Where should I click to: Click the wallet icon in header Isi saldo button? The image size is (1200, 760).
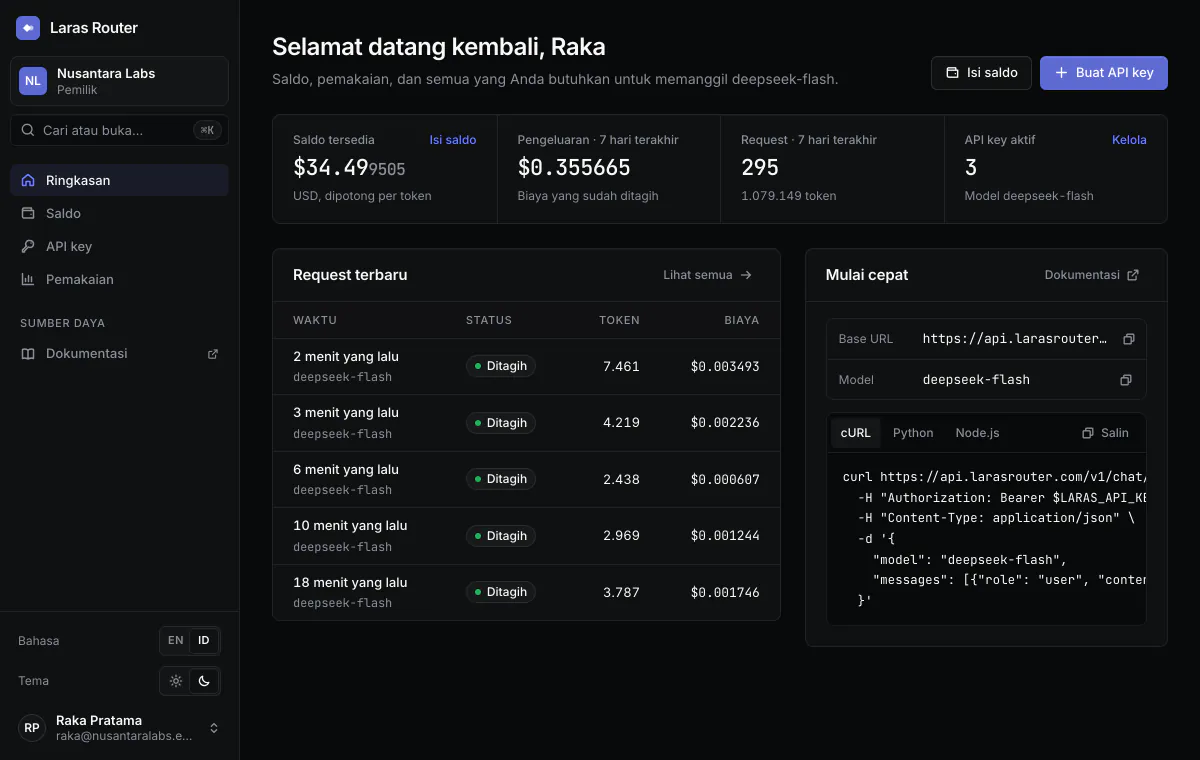(x=952, y=73)
